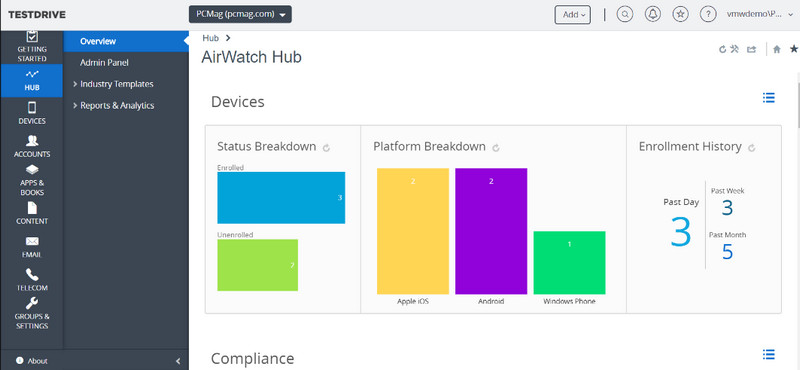Open the Devices sidebar section
The height and width of the screenshot is (370, 800).
coord(32,113)
